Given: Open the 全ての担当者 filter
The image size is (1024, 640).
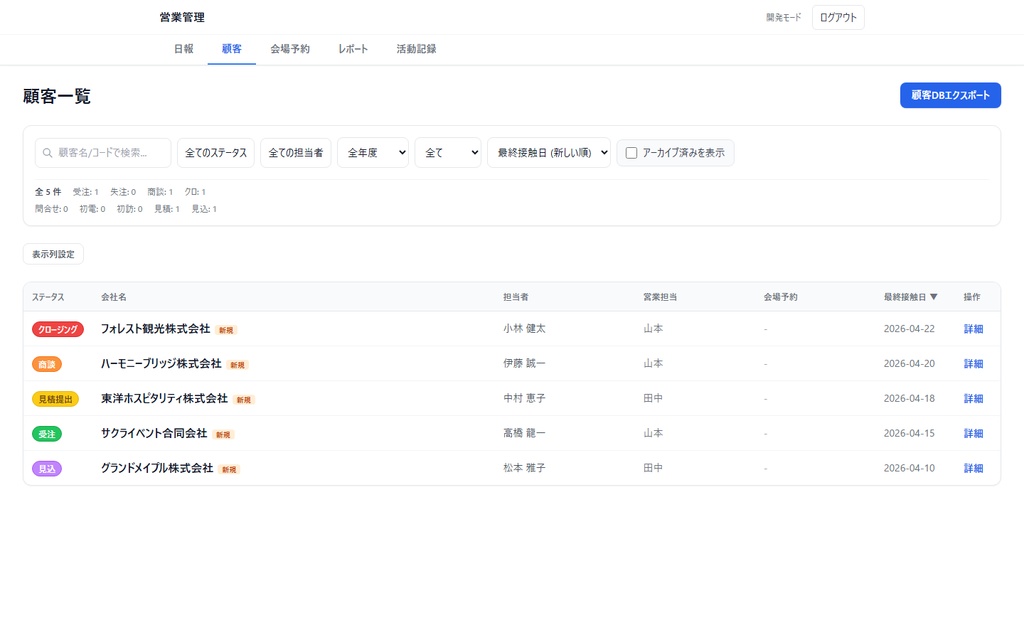Looking at the screenshot, I should tap(296, 152).
